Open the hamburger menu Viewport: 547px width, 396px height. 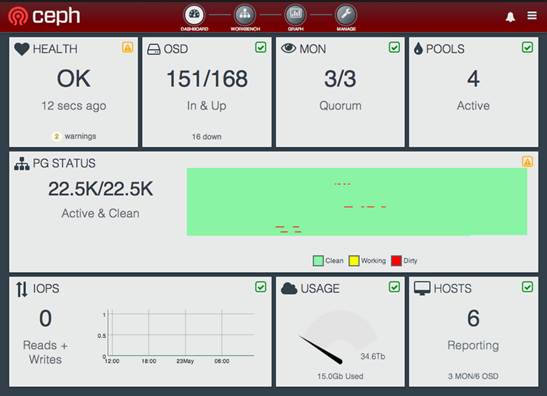pos(532,15)
